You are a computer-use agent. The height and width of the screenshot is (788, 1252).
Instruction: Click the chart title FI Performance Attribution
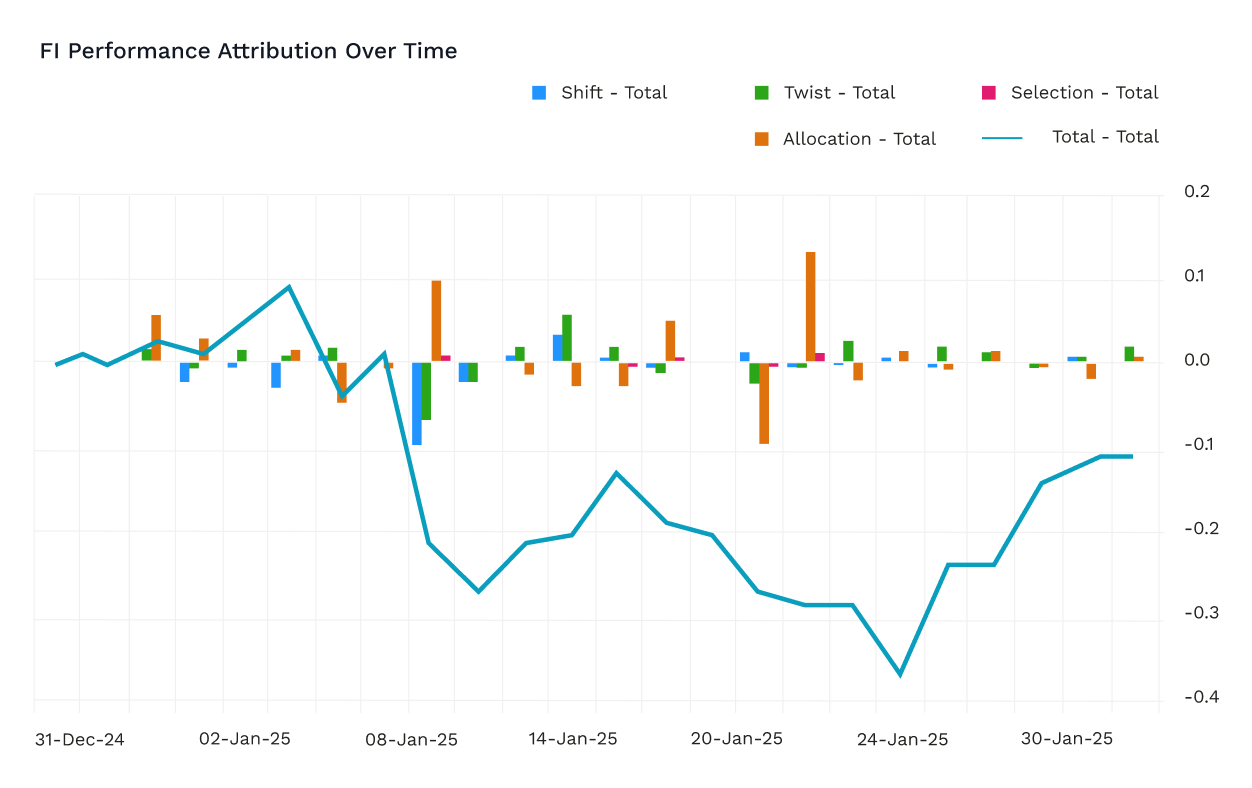(248, 51)
